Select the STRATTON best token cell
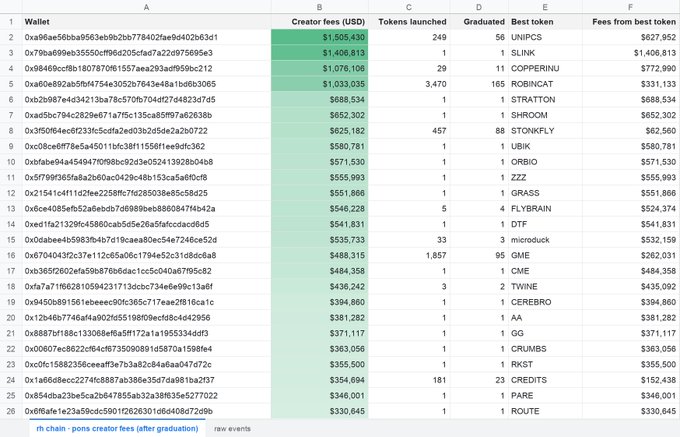Image resolution: width=680 pixels, height=437 pixels. click(545, 100)
